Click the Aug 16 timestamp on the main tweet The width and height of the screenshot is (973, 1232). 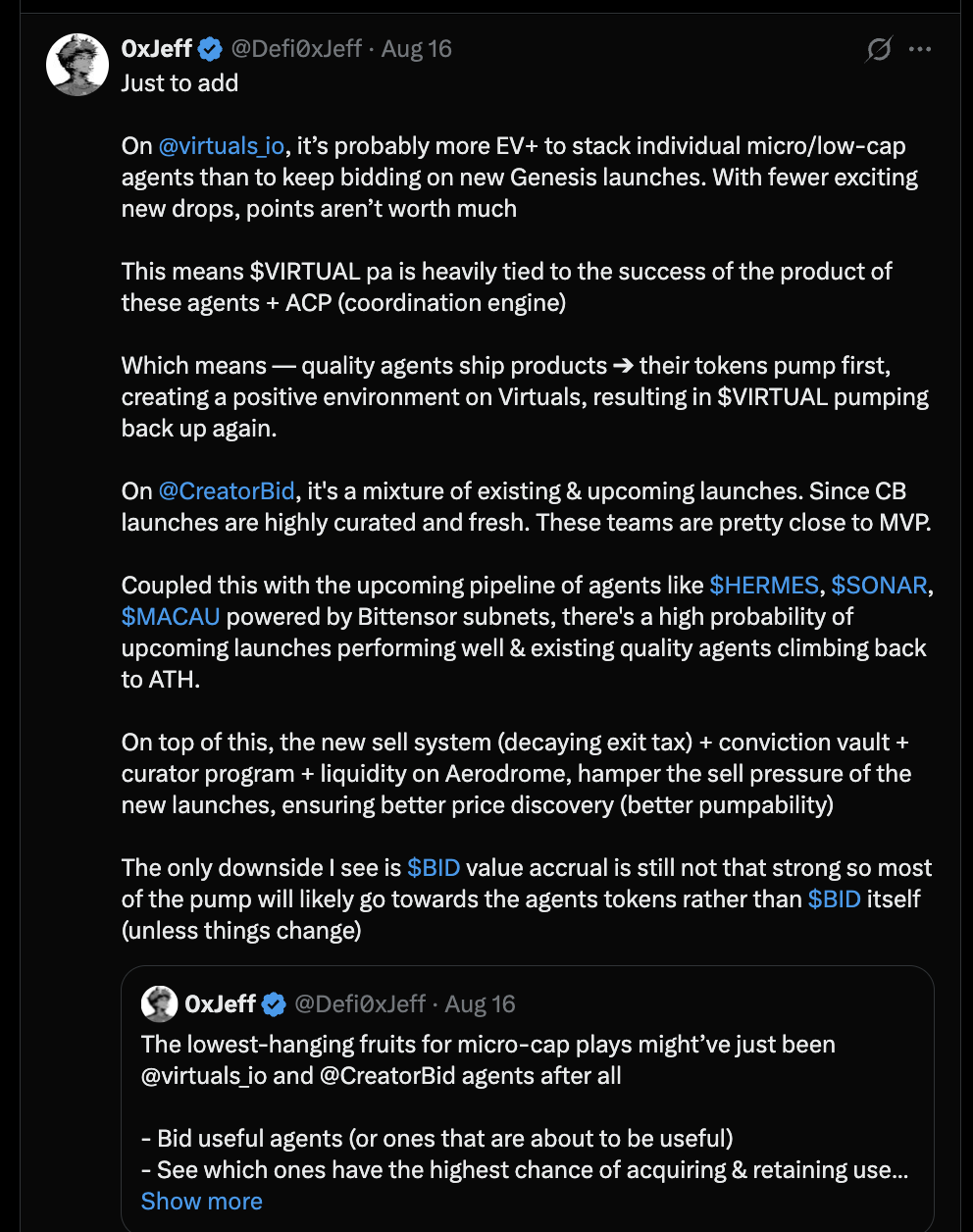(x=417, y=48)
